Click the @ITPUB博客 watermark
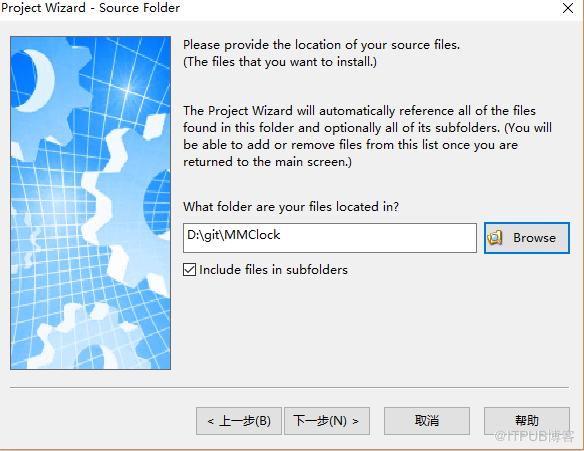Image resolution: width=584 pixels, height=451 pixels. (534, 436)
